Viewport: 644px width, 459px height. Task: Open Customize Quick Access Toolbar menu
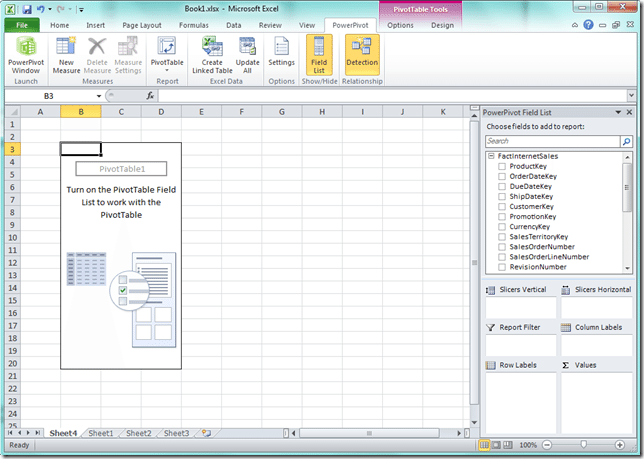tap(81, 9)
